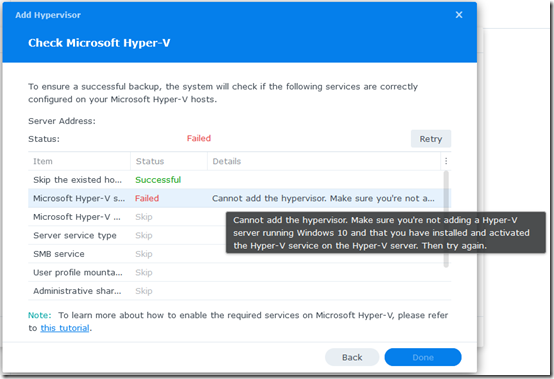Click the Skip status for Administrative shar...
The image size is (554, 379).
(144, 291)
